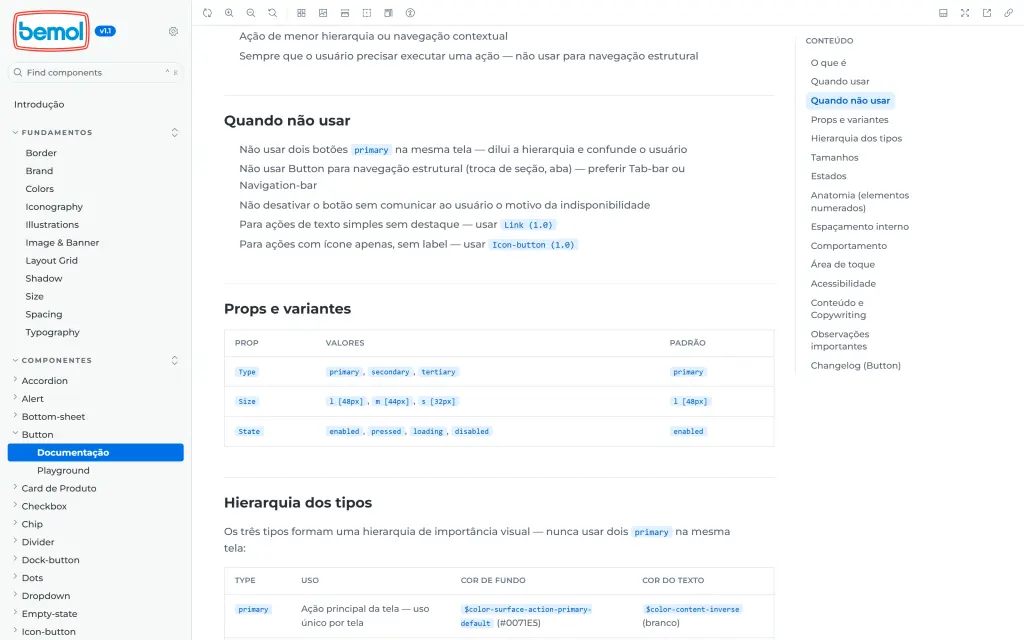Open the Introdução page
Screen dimensions: 1024x640
point(39,104)
